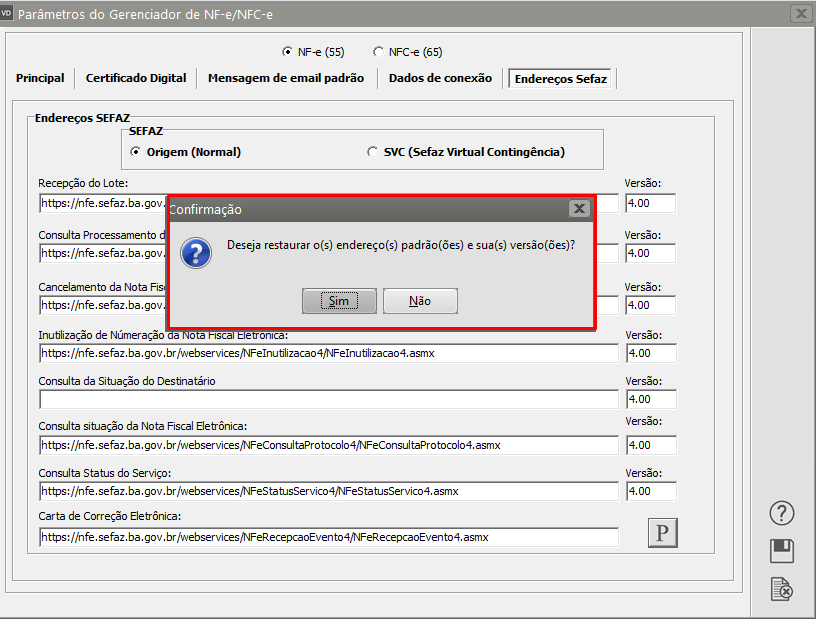Close the Confirmação dialog with X
816x619 pixels.
coord(578,209)
